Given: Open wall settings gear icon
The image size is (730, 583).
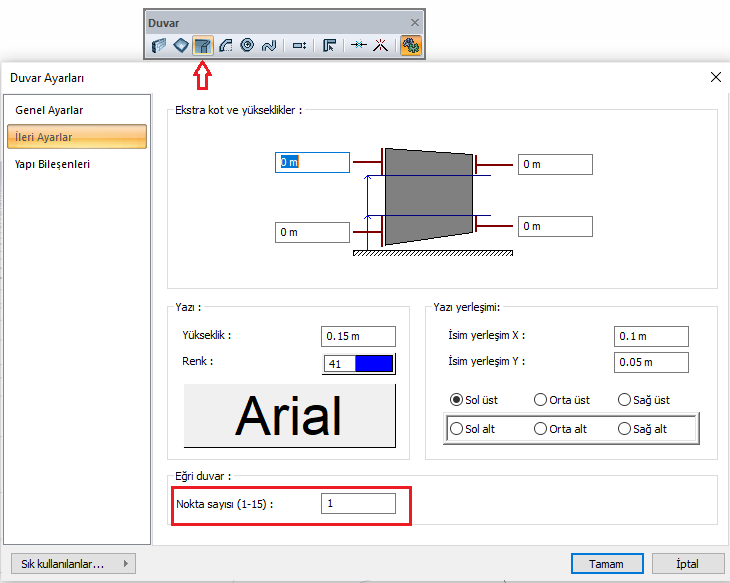Looking at the screenshot, I should [x=410, y=45].
